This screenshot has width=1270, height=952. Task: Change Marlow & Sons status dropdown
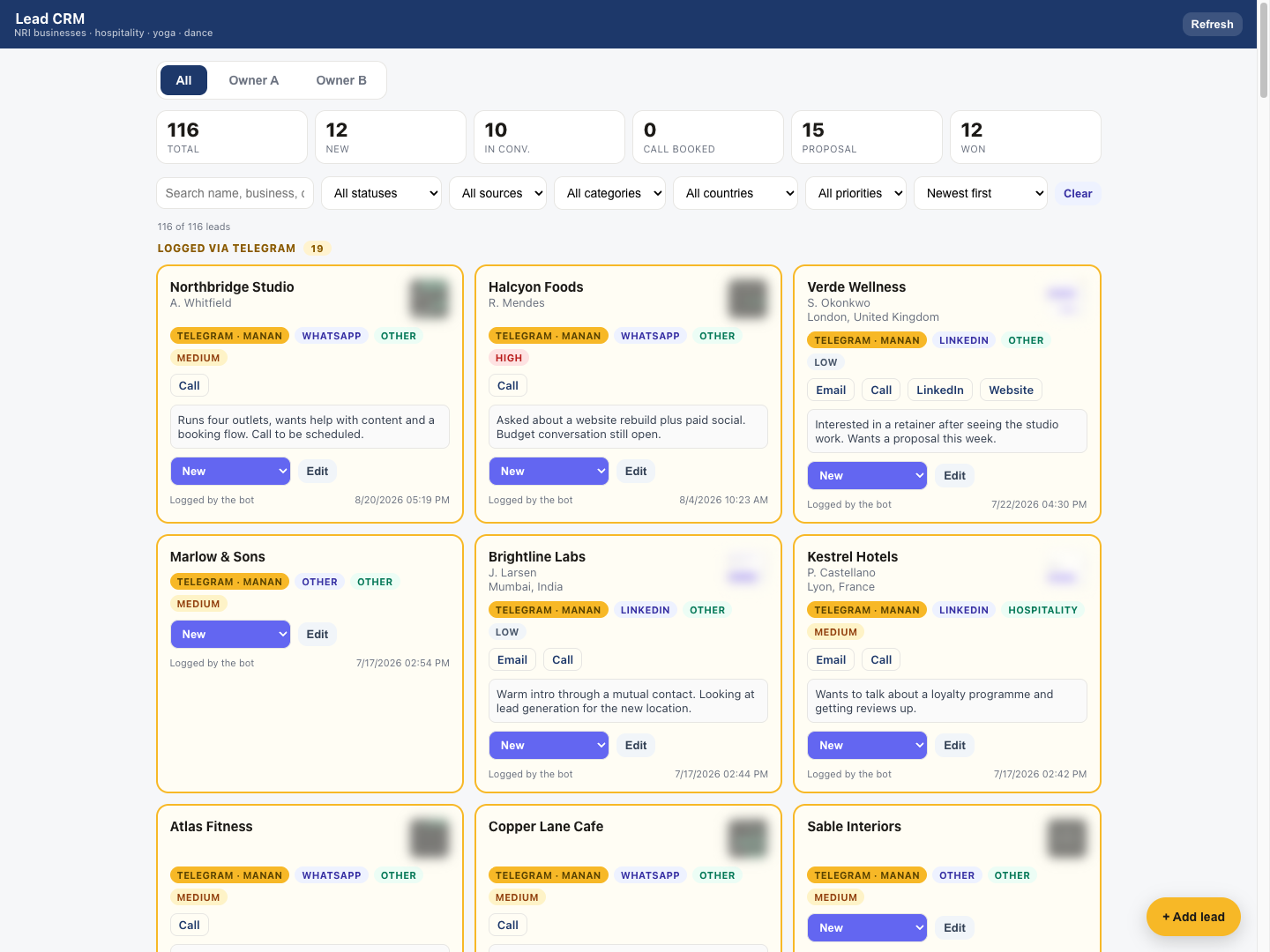[x=230, y=635]
